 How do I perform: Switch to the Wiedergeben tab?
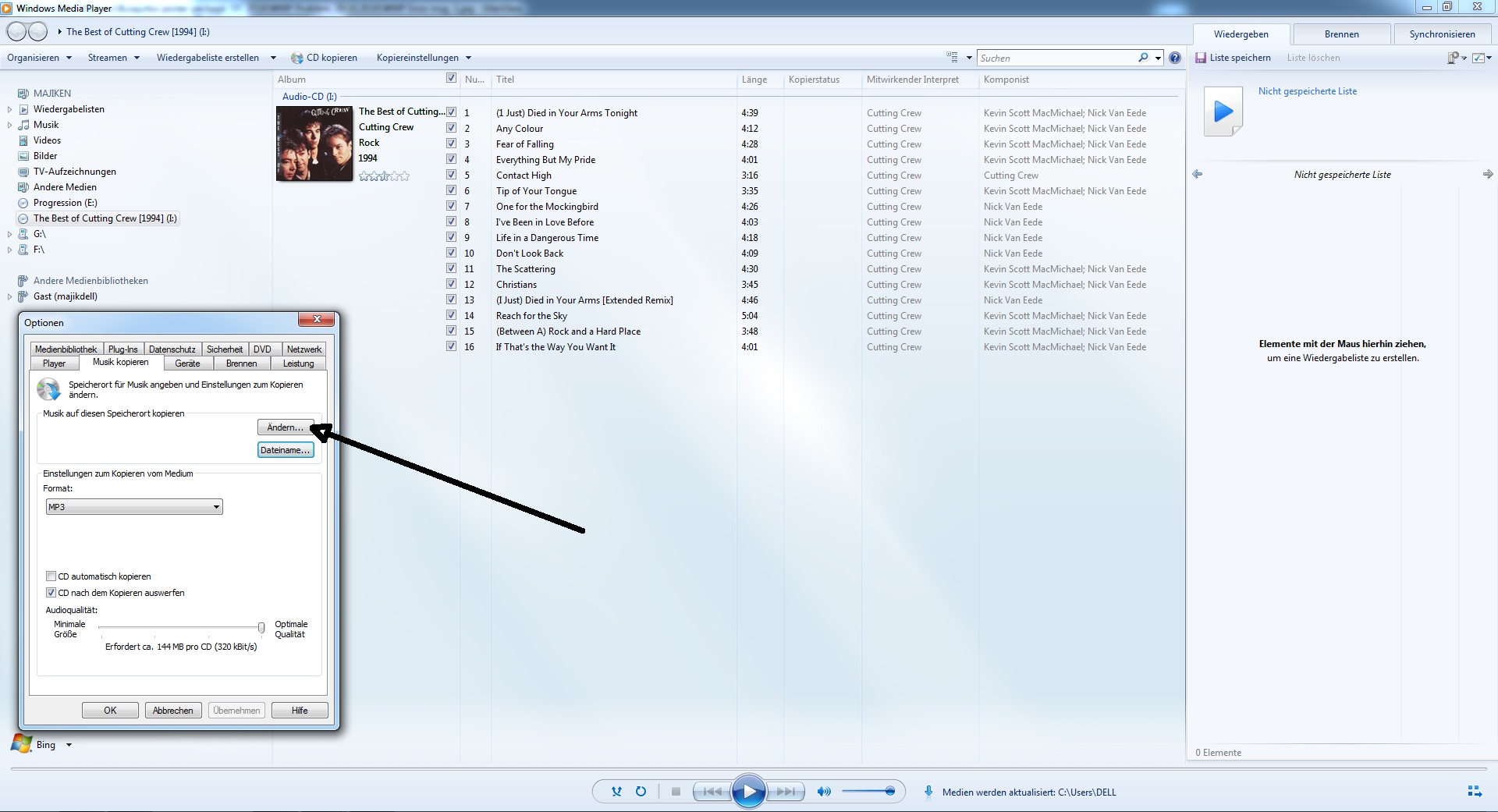pos(1241,34)
